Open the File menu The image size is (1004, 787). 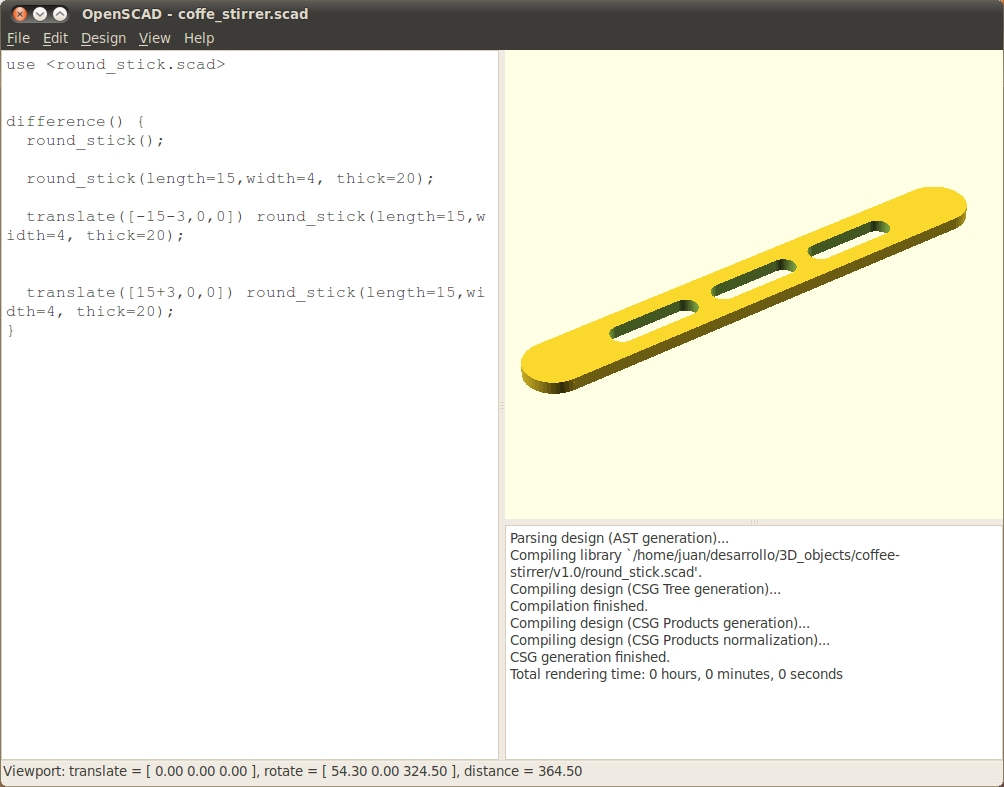(x=18, y=38)
